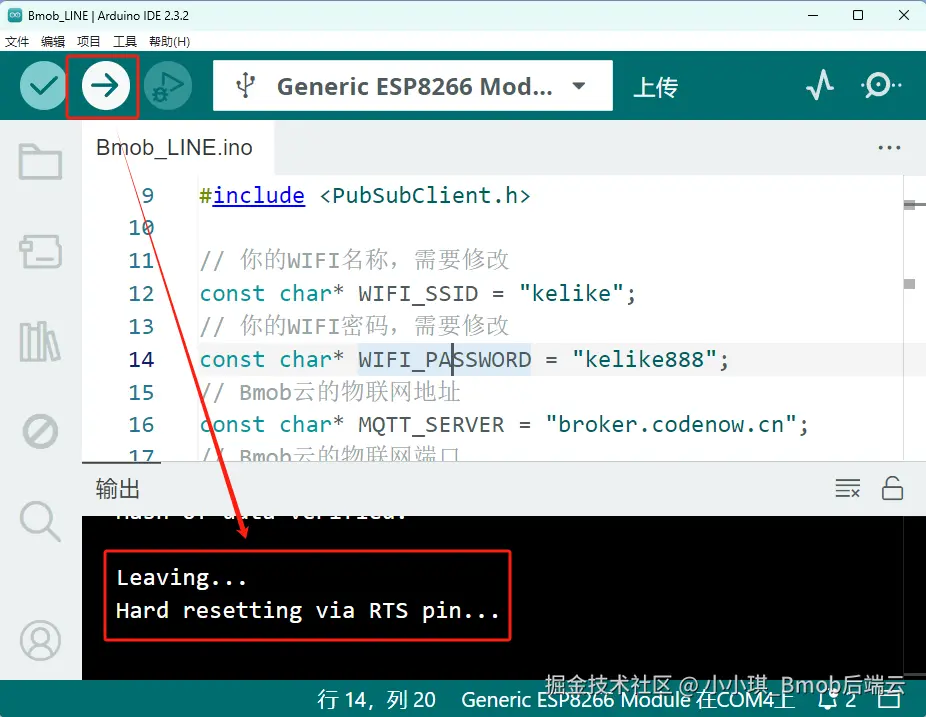Click the include keyword link on line 9
Image resolution: width=926 pixels, height=717 pixels.
259,195
